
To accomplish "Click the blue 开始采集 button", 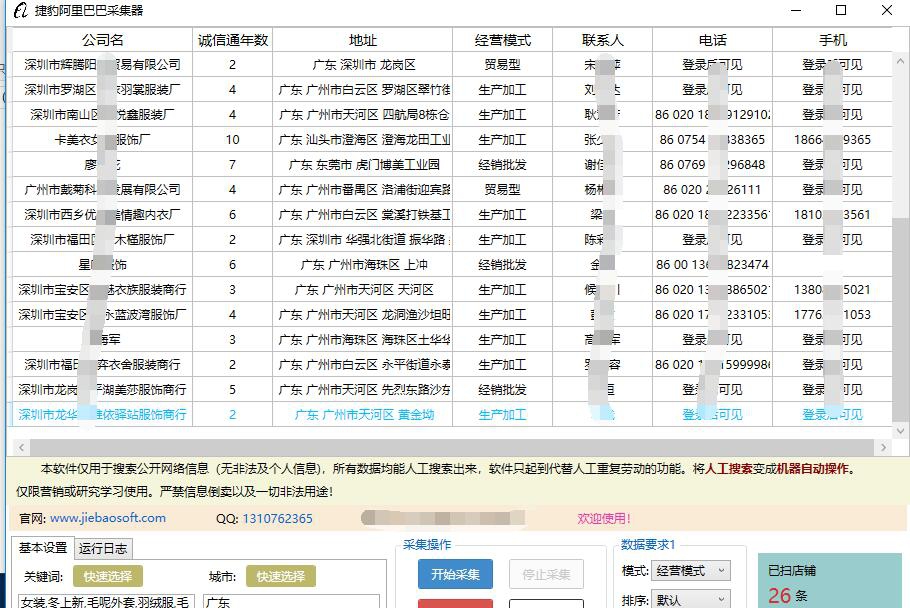I will click(455, 574).
